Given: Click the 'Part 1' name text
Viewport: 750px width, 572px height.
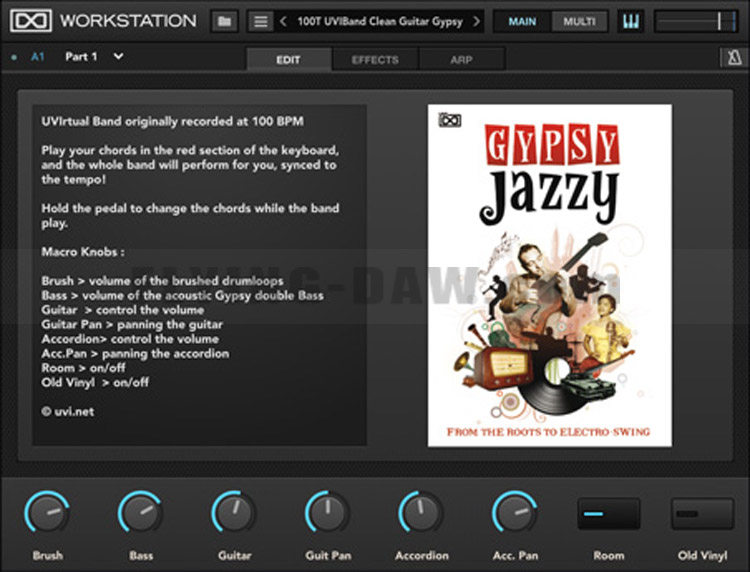Looking at the screenshot, I should (81, 56).
